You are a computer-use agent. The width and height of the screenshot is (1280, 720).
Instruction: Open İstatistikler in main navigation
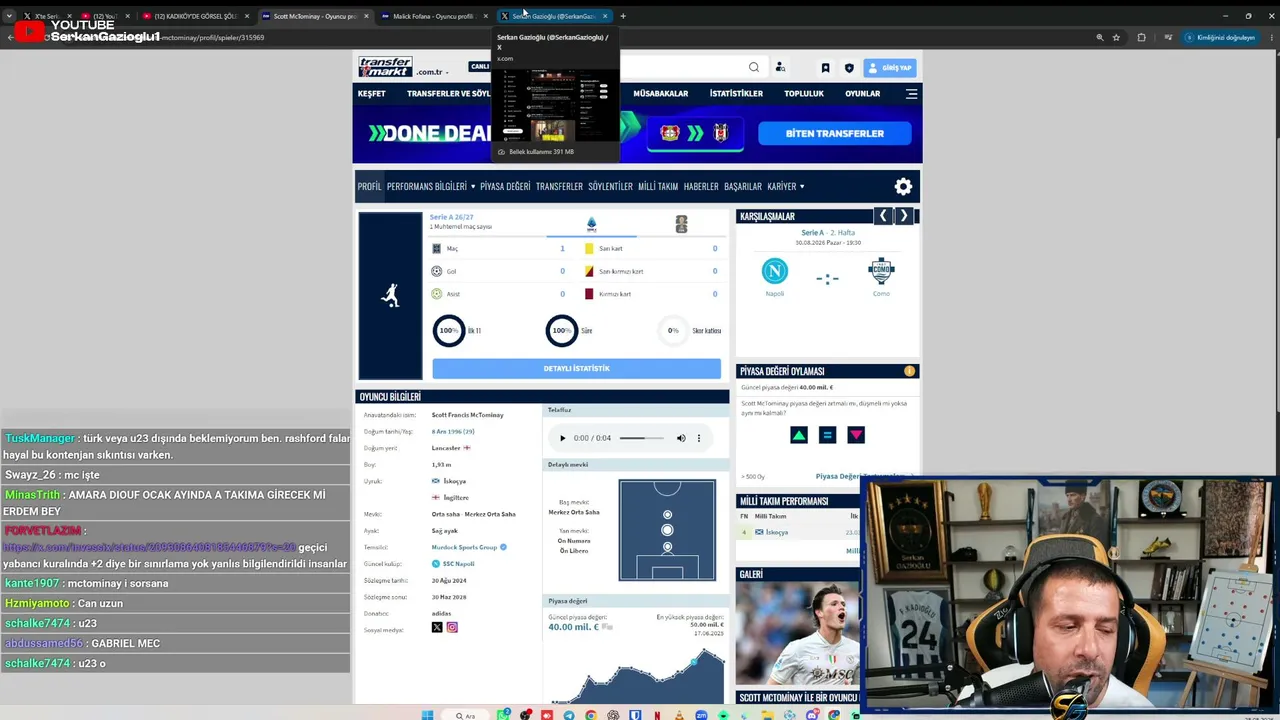click(736, 94)
